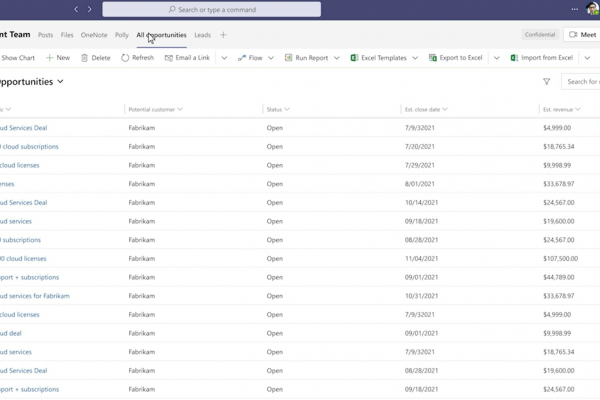Switch to the Posts tab

coord(46,35)
